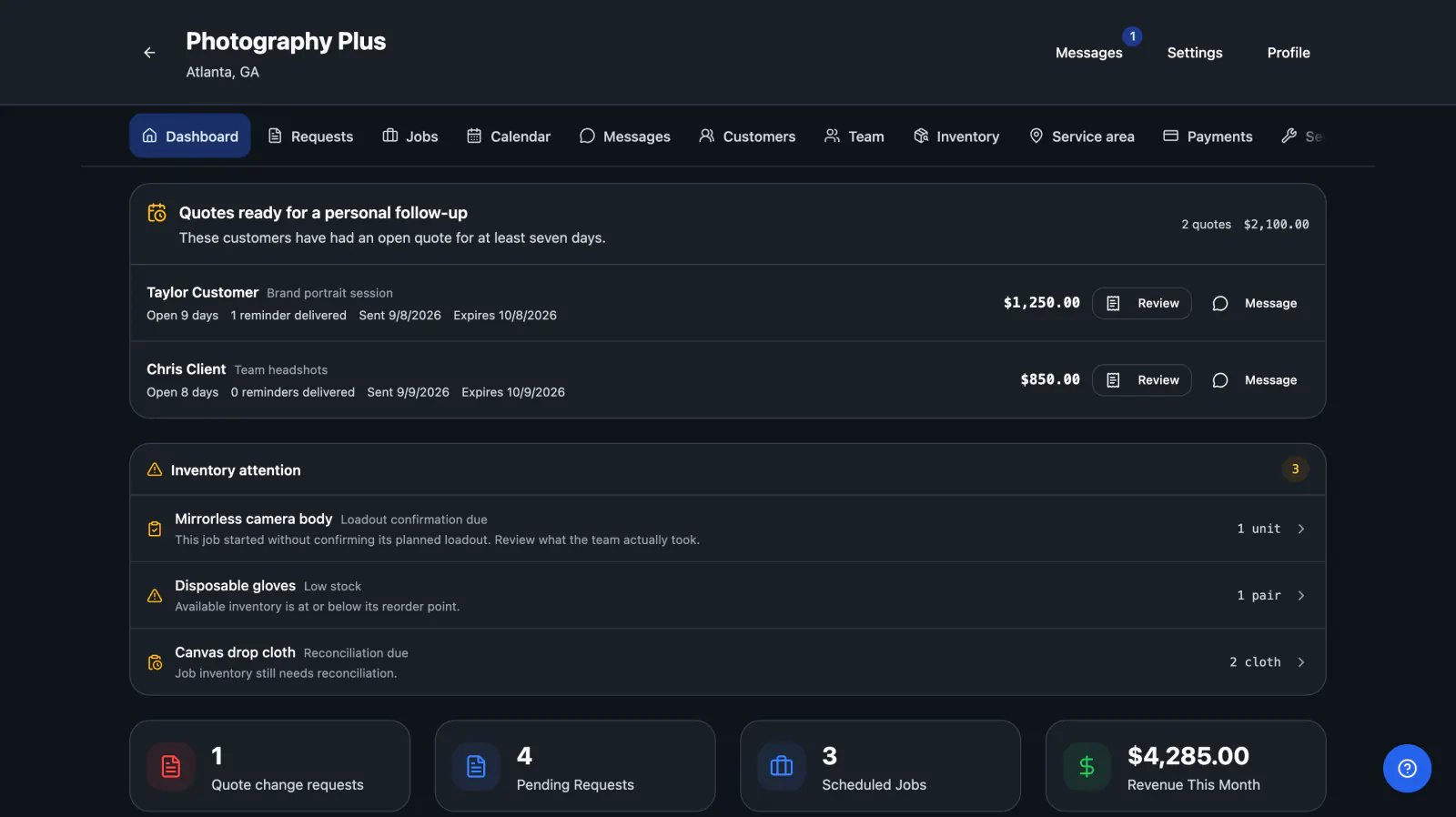The image size is (1456, 817).
Task: Click the green dollar Revenue icon
Action: tap(1087, 766)
